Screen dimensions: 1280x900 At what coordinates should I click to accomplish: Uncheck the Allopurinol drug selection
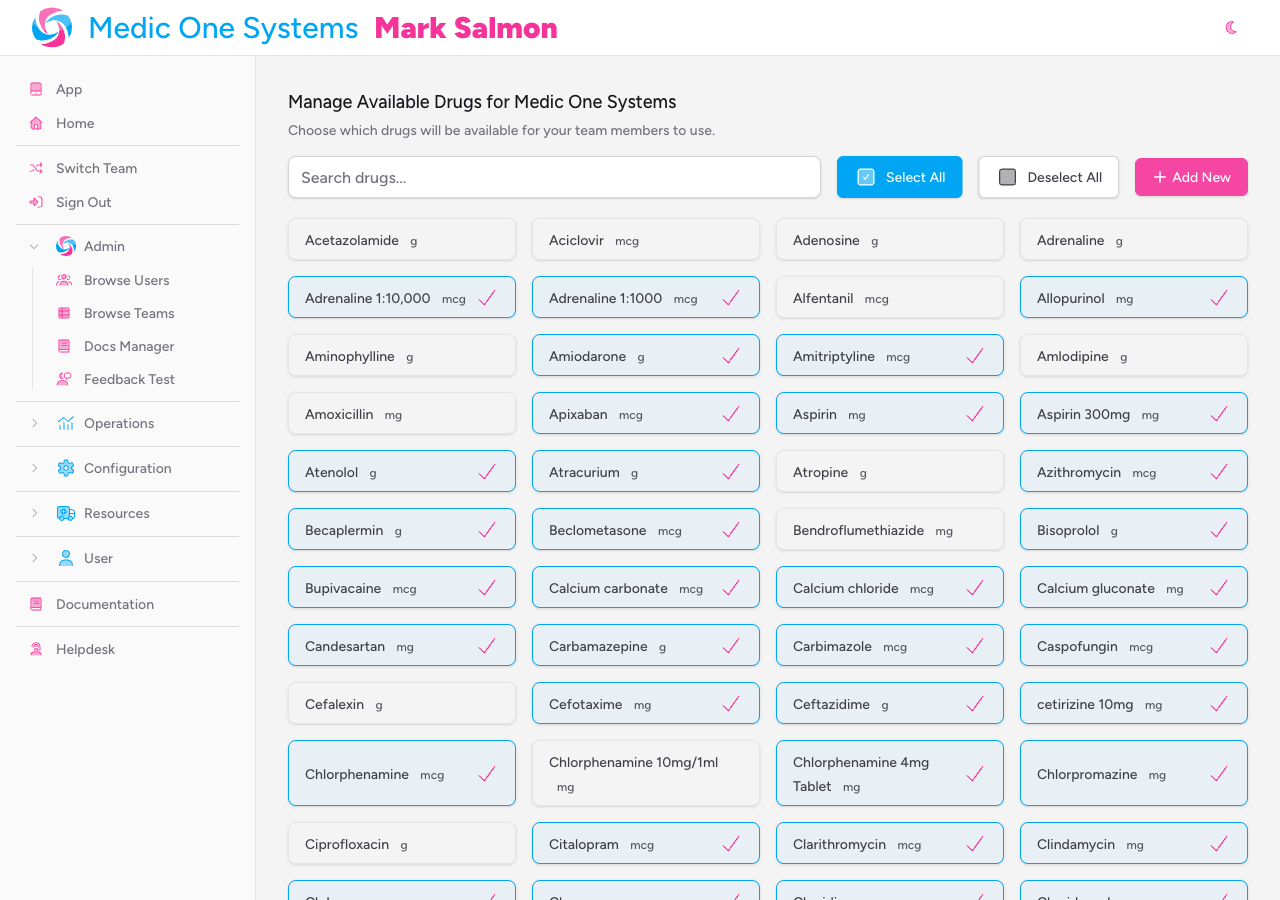[x=1218, y=297]
